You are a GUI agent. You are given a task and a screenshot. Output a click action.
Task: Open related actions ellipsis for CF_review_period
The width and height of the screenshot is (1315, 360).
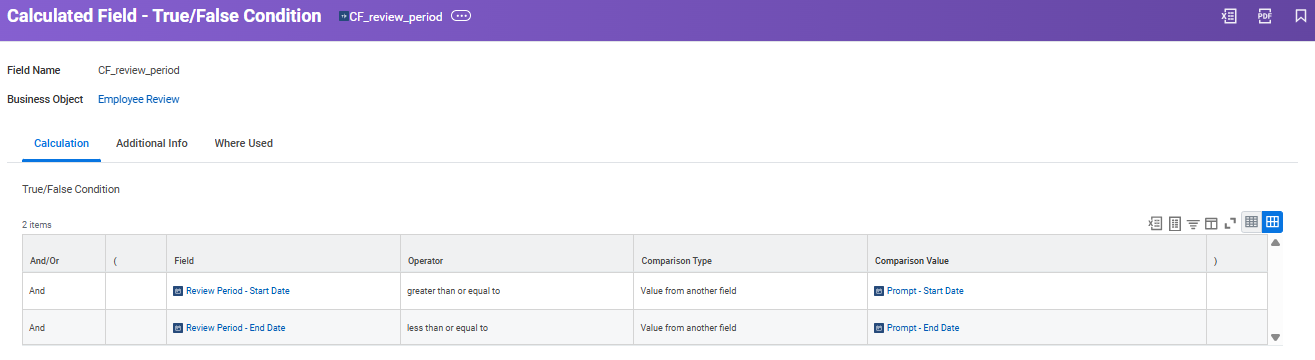461,17
